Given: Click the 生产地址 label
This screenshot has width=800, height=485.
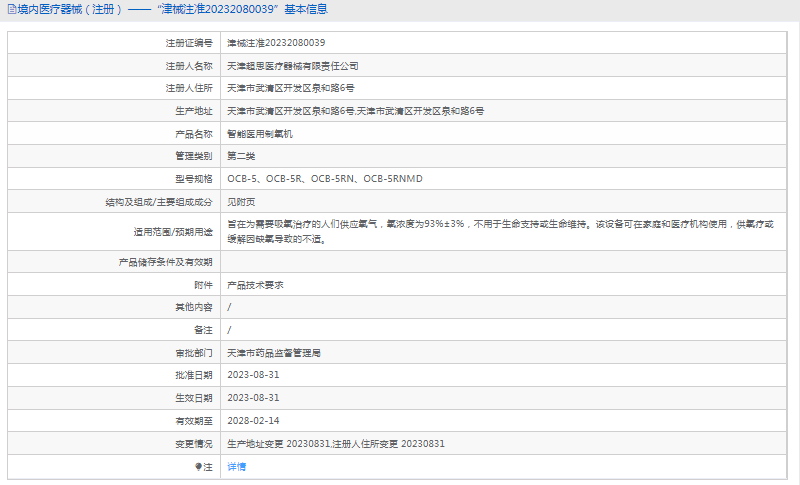Looking at the screenshot, I should tap(194, 111).
